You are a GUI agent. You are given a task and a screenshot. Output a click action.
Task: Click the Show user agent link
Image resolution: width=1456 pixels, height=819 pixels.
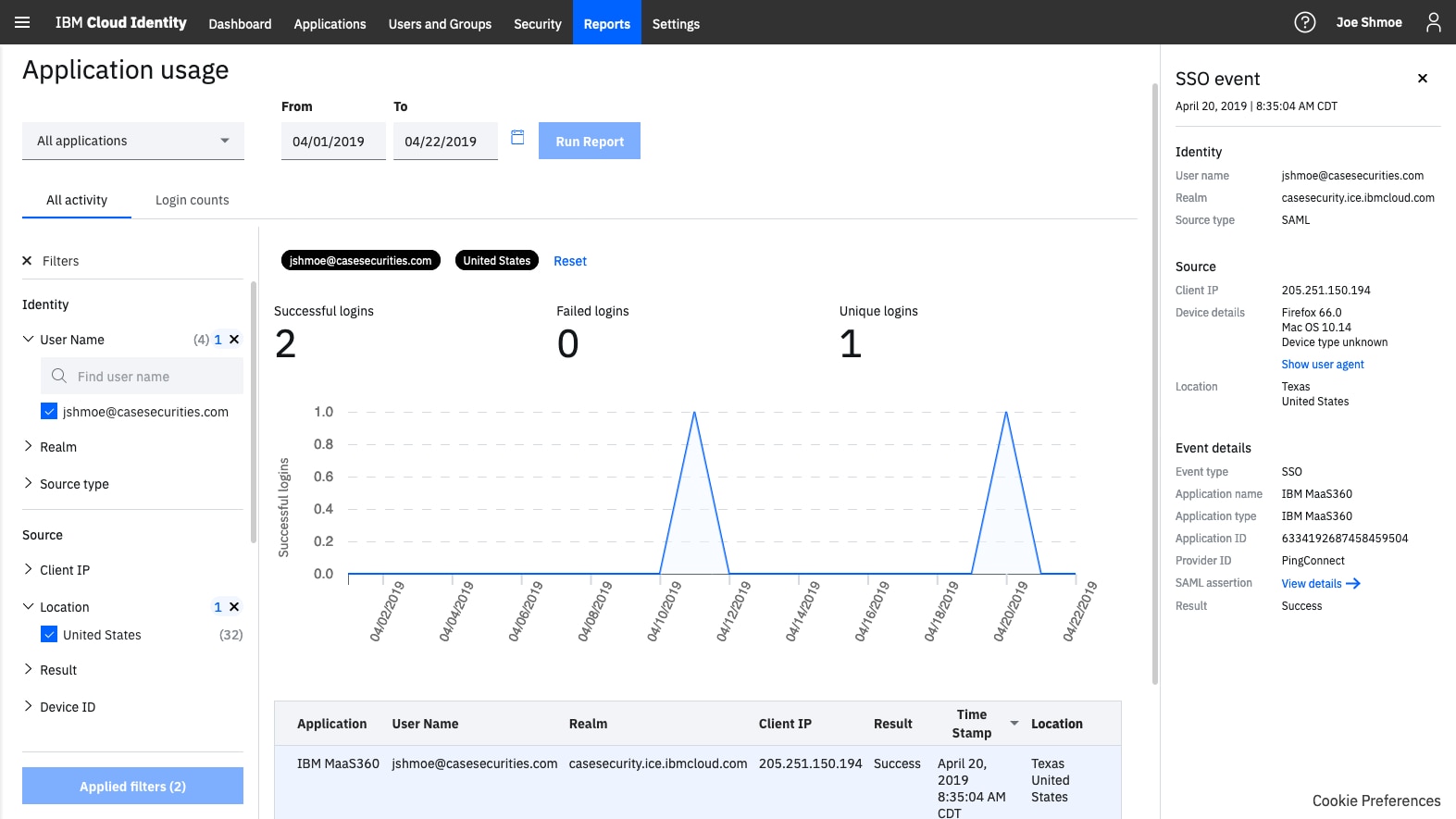(1323, 365)
